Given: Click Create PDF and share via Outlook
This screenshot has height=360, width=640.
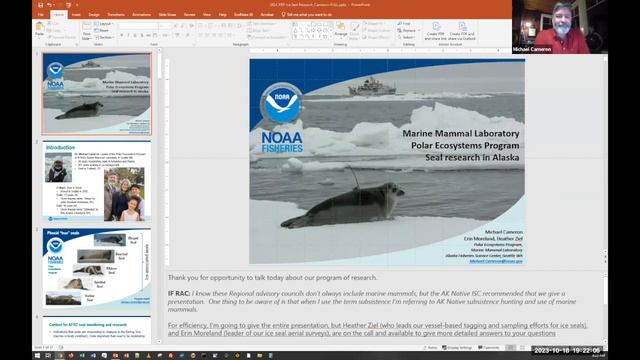Looking at the screenshot, I should pos(462,31).
